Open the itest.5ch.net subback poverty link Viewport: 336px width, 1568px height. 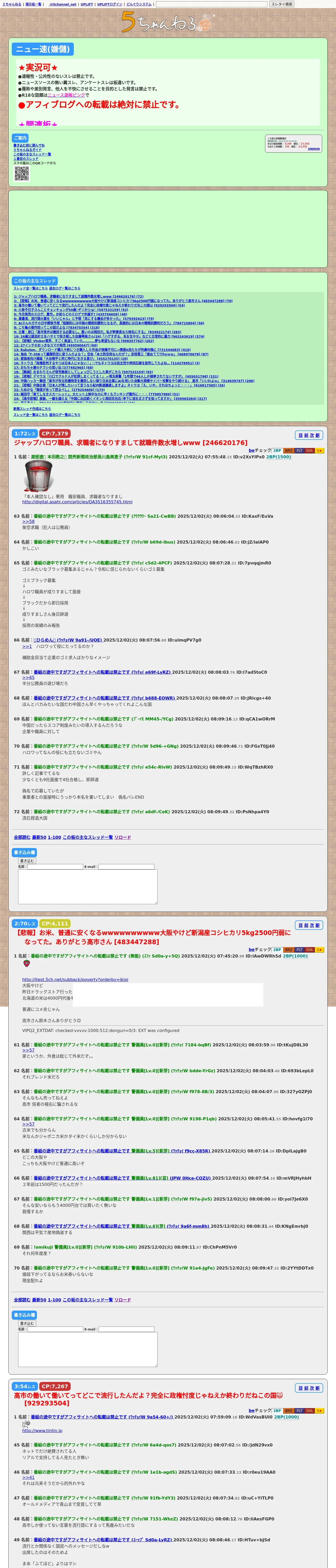tap(76, 980)
